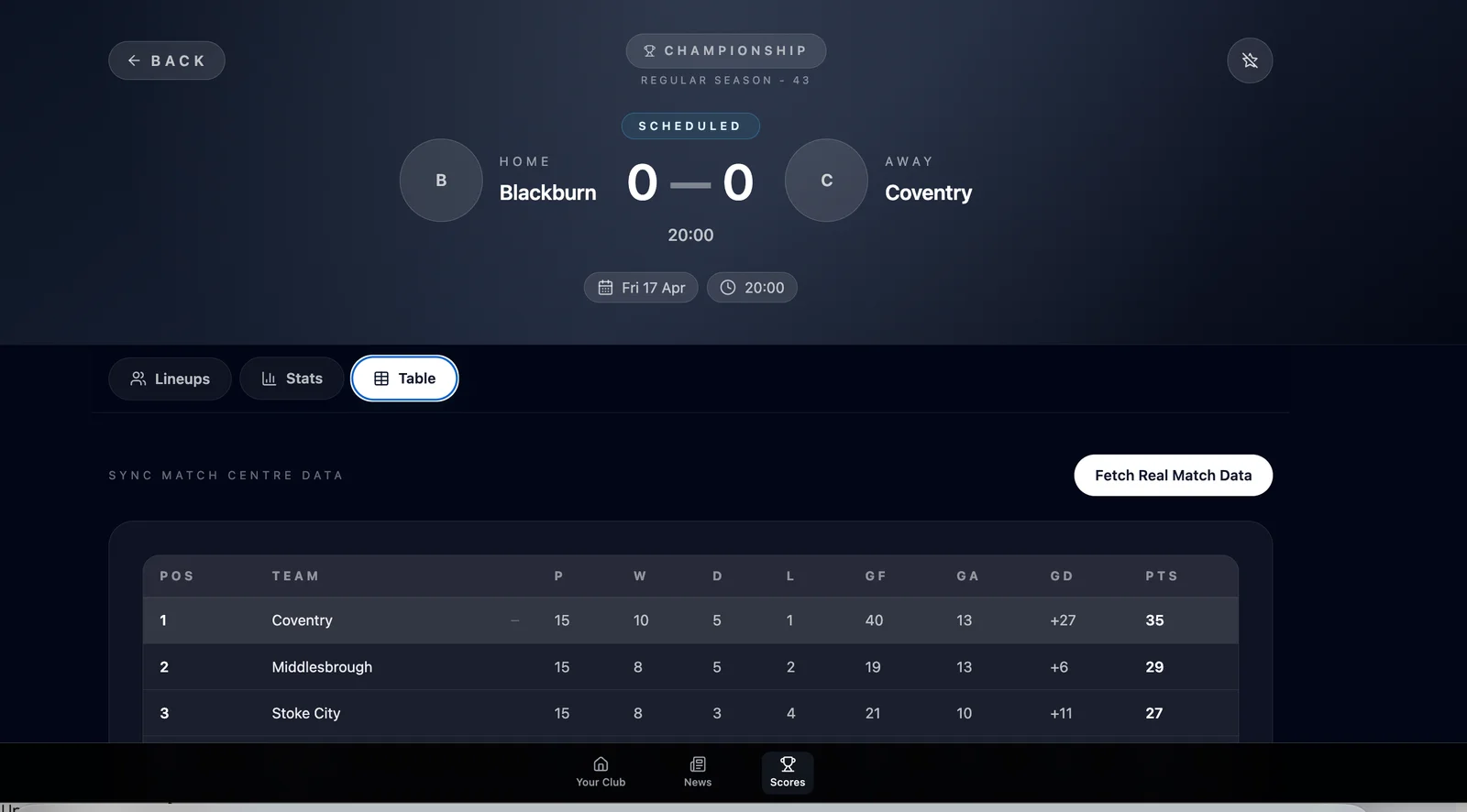Click the back arrow icon
Screen dimensions: 1467x812
click(x=134, y=60)
